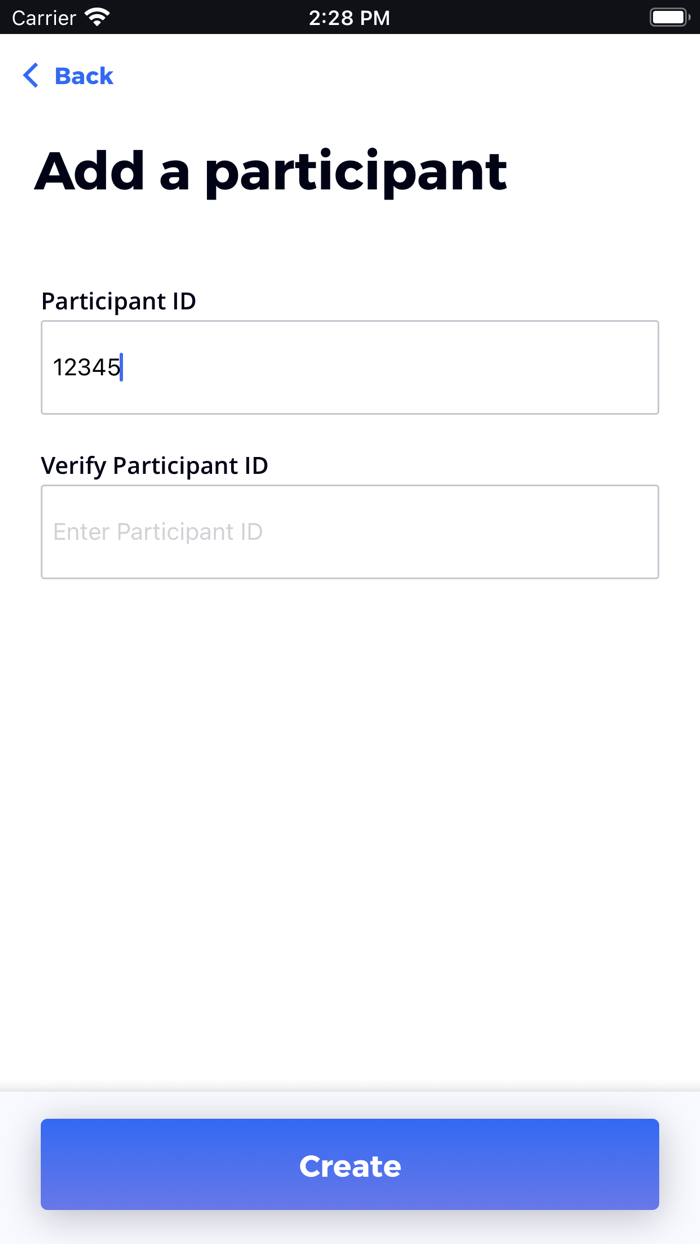Place cursor at end of 12345
The image size is (700, 1244).
(x=122, y=367)
